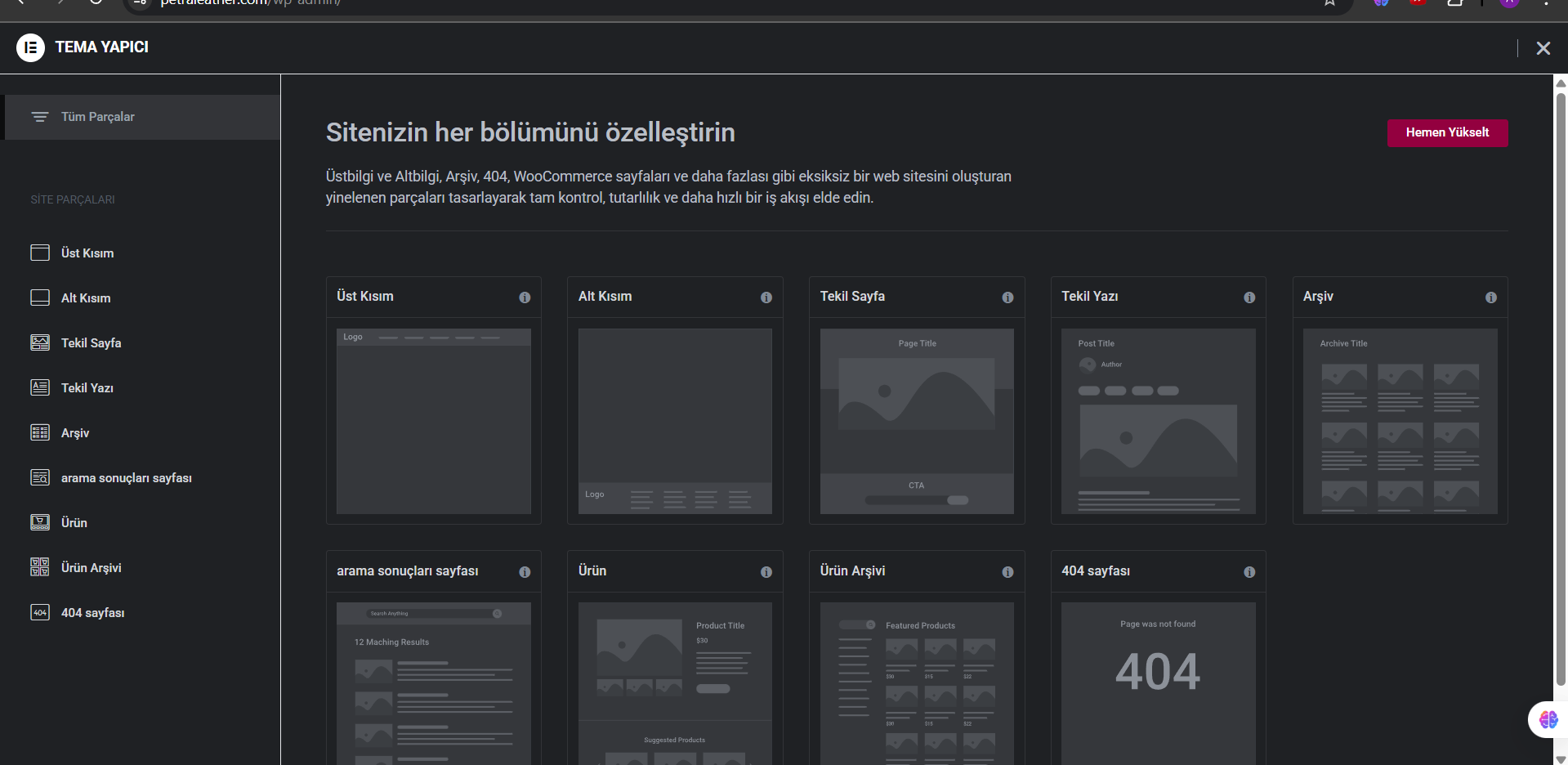This screenshot has height=765, width=1568.
Task: Click info icon on Alt Kısım card
Action: coord(766,297)
